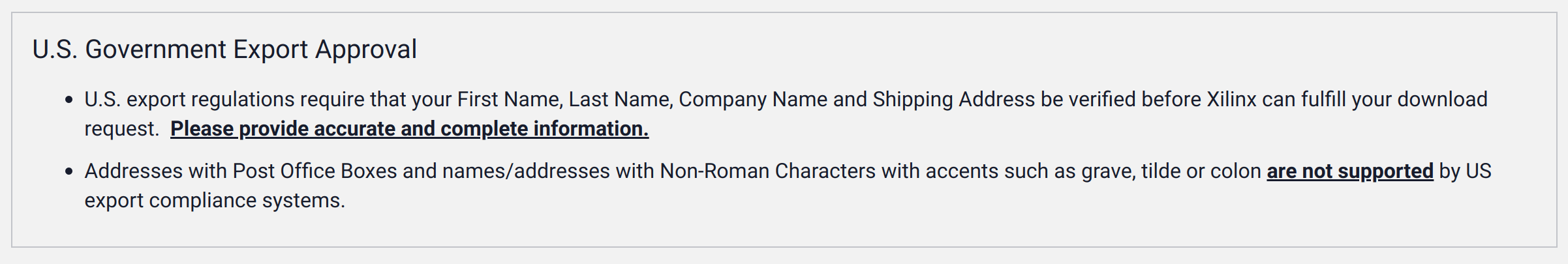Click the word "Xilinx" in the first bullet
The width and height of the screenshot is (1568, 264).
[x=1231, y=100]
